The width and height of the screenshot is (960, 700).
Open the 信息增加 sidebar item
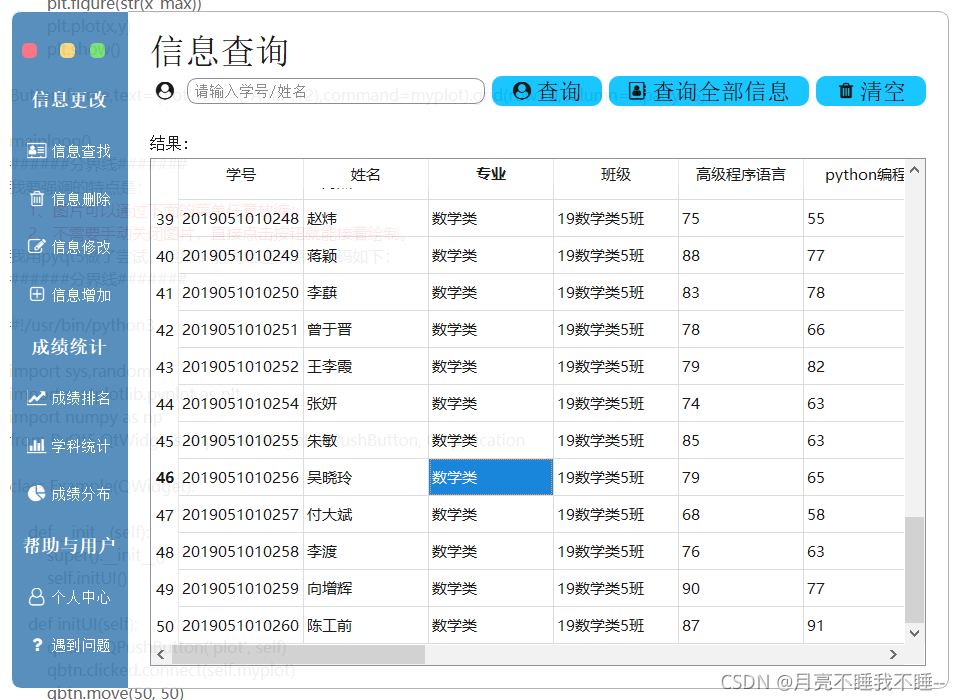click(69, 295)
